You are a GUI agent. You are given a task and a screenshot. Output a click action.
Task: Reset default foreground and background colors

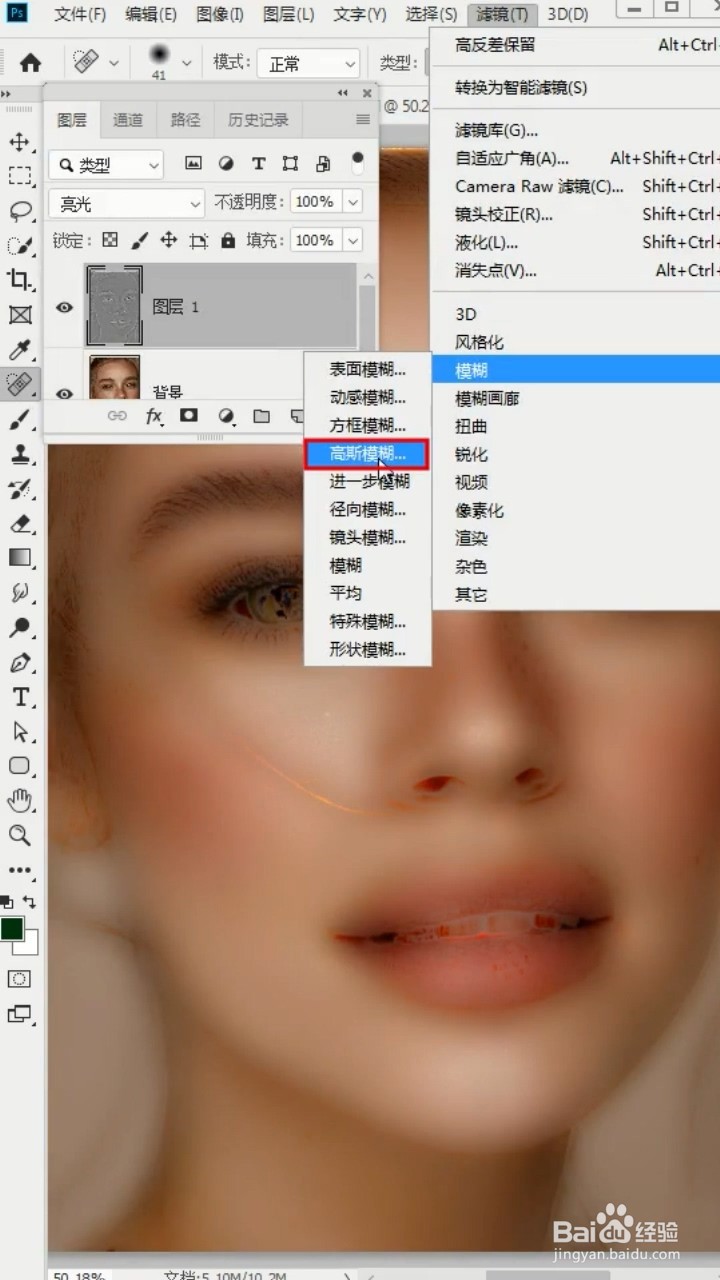(x=7, y=901)
